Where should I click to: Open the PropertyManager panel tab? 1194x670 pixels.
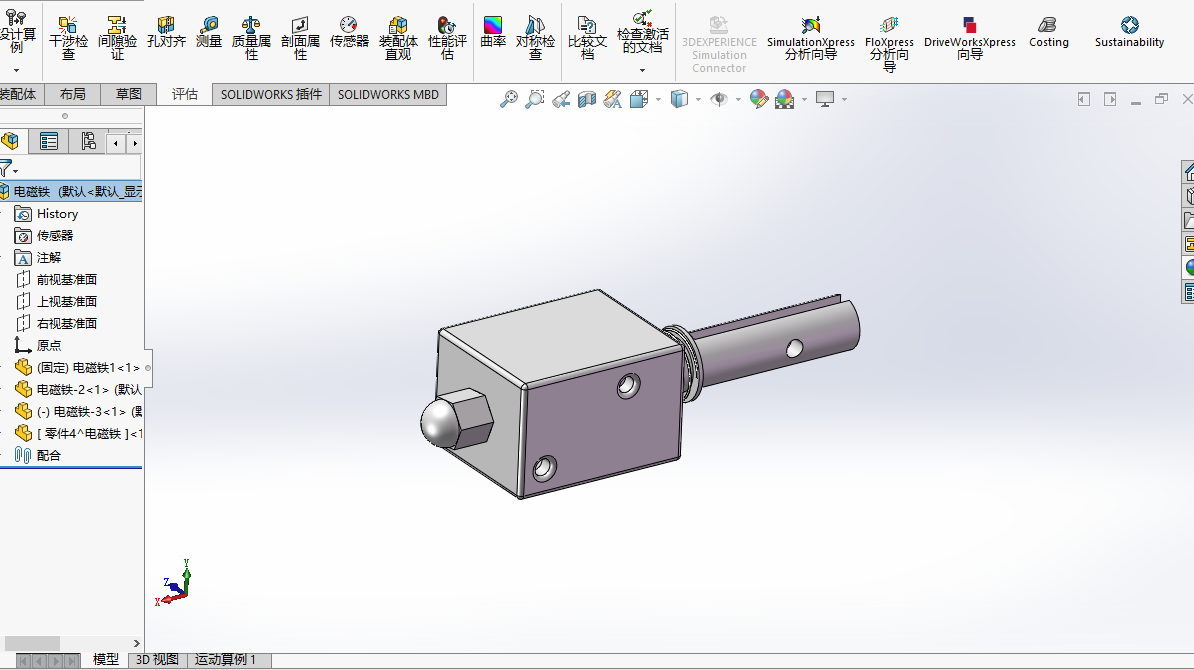[48, 142]
